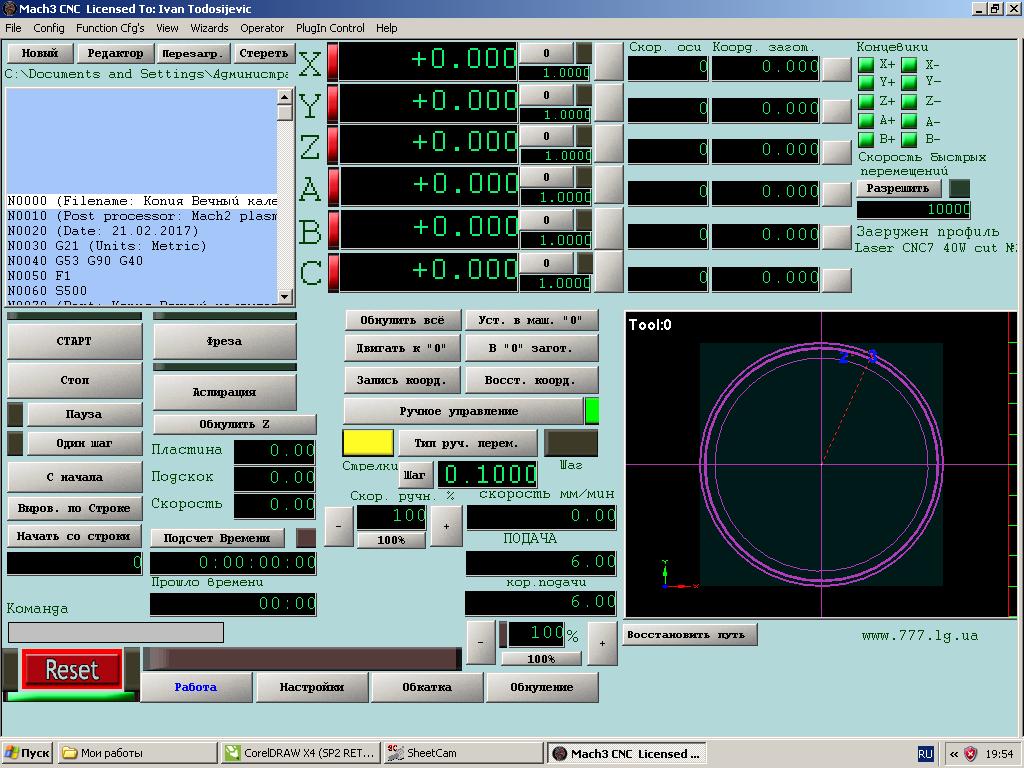
Task: Click the X axis red indicator
Action: pos(333,62)
